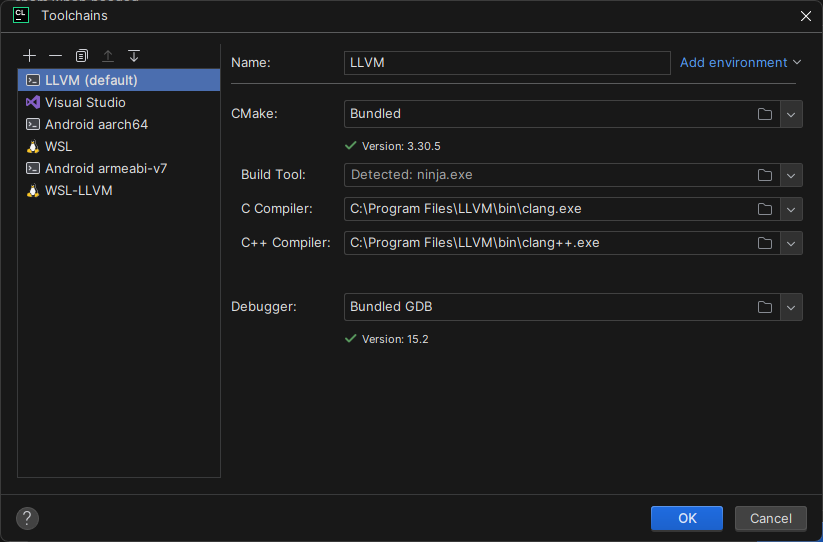Click the WSL-LLVM penguin icon

[x=33, y=190]
